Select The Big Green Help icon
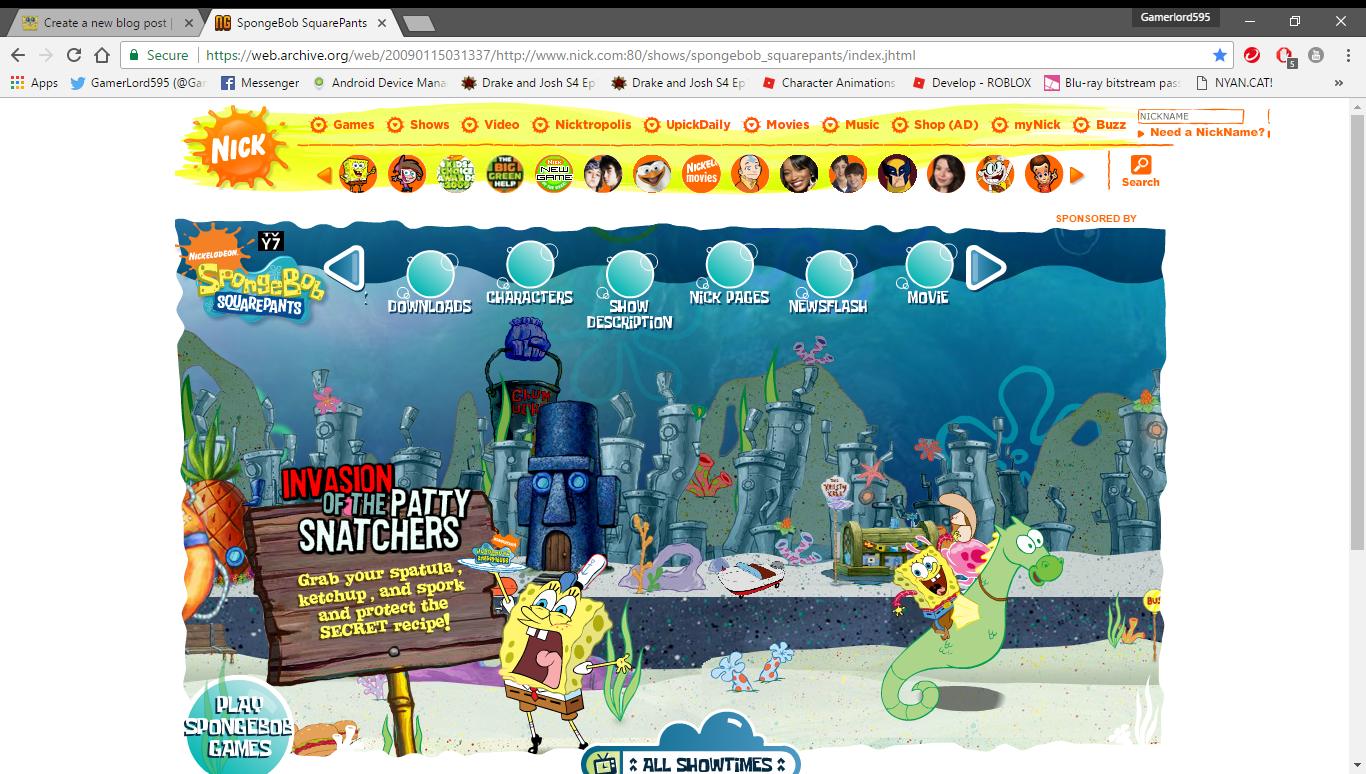The width and height of the screenshot is (1366, 774). tap(505, 174)
